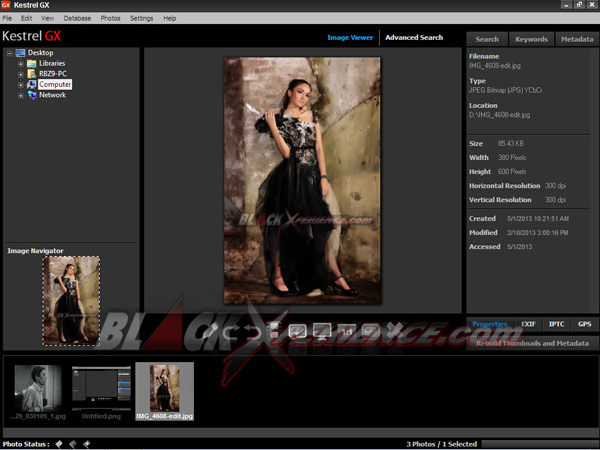This screenshot has width=600, height=450.
Task: Click the Computer icon in folder tree
Action: [x=31, y=84]
